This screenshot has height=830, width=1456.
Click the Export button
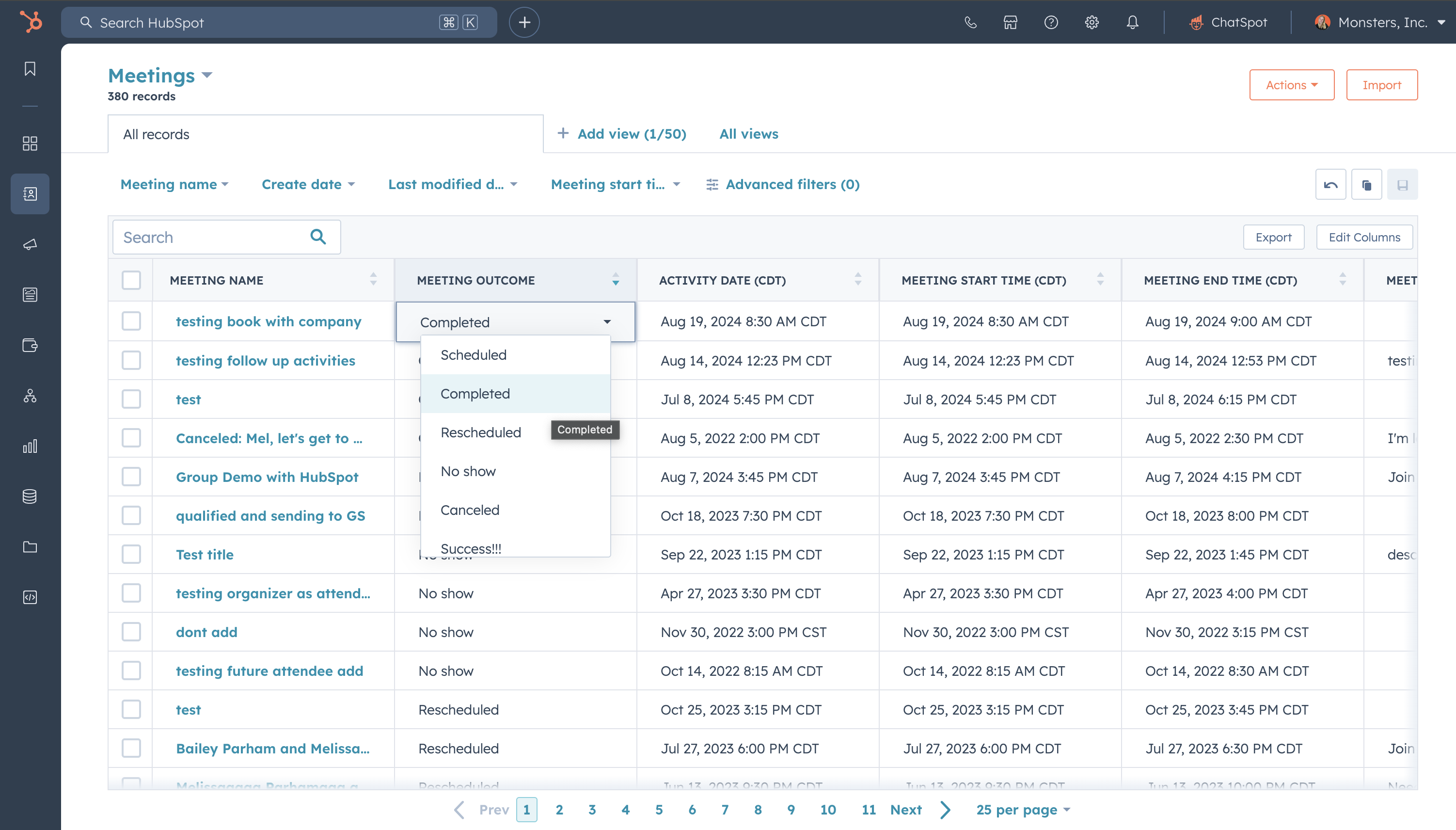1273,237
